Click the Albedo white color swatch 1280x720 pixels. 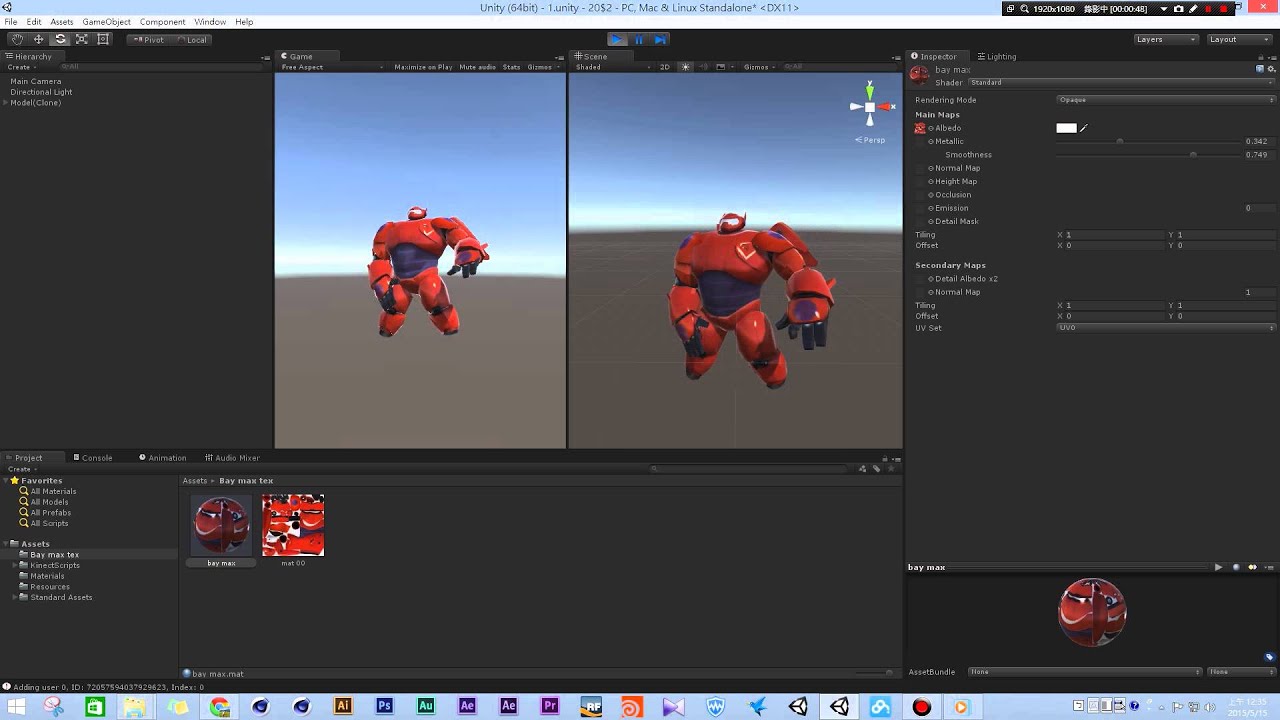click(x=1066, y=128)
